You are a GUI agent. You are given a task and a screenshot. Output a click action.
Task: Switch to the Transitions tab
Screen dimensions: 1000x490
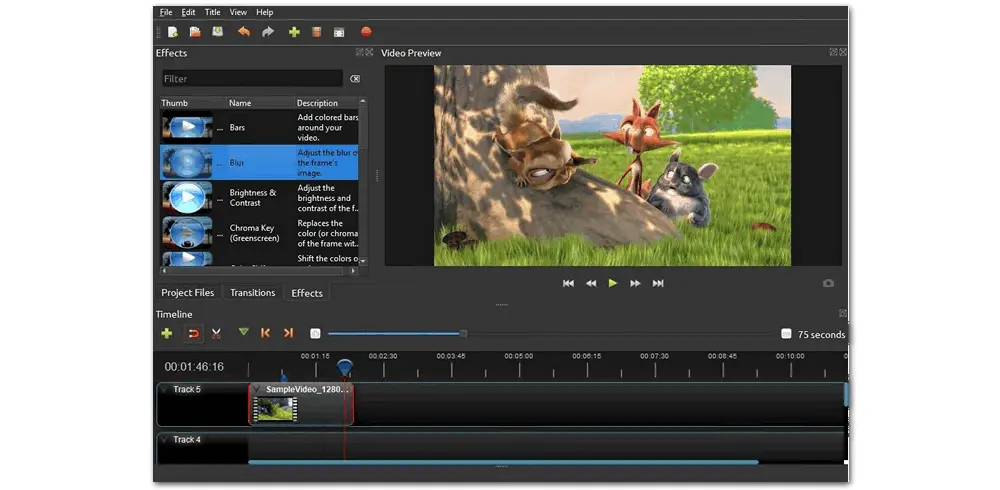click(253, 292)
